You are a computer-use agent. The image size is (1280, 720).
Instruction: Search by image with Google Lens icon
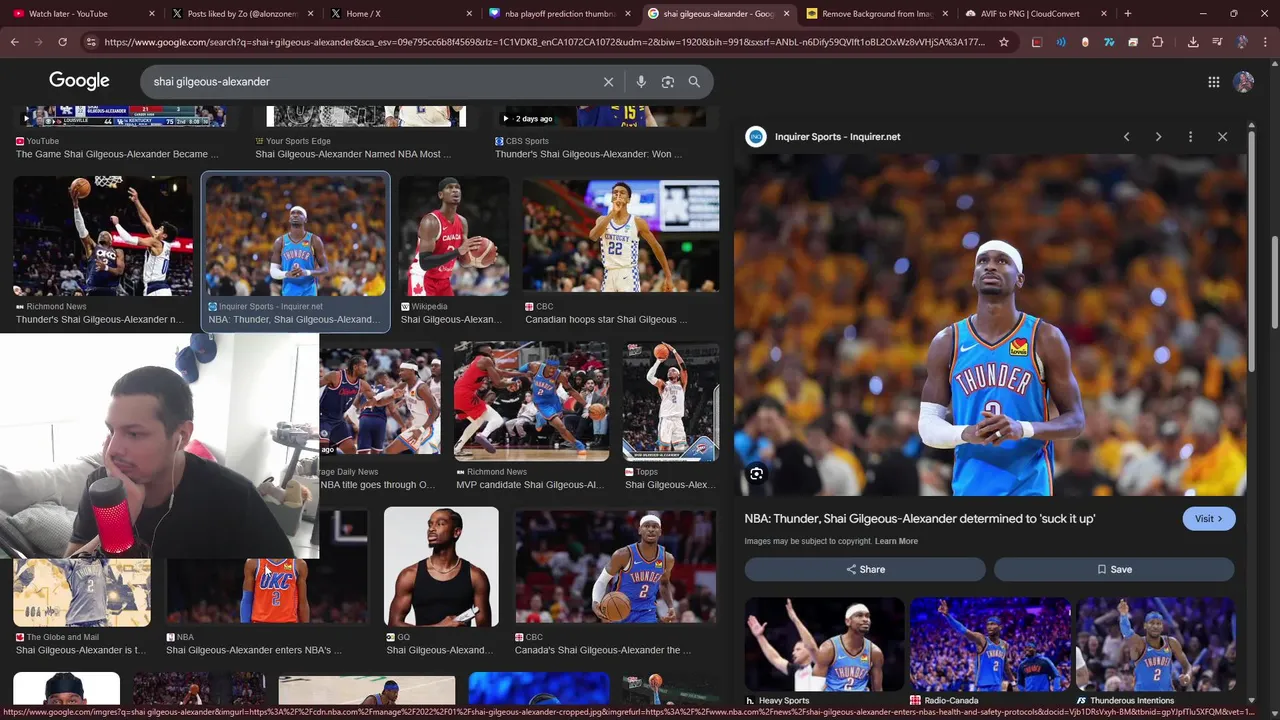(668, 82)
